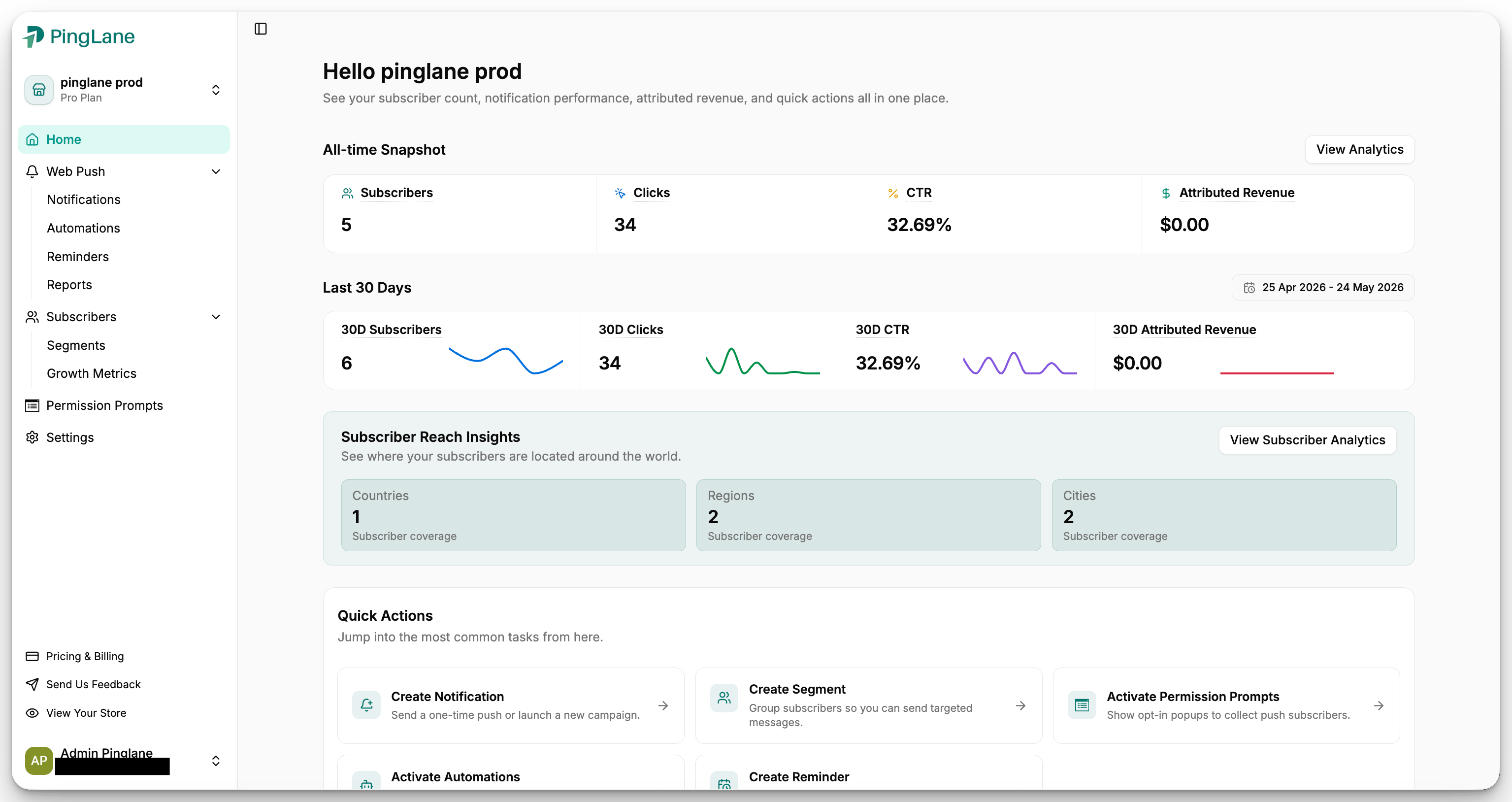
Task: Click the Countries coverage card
Action: coord(514,515)
